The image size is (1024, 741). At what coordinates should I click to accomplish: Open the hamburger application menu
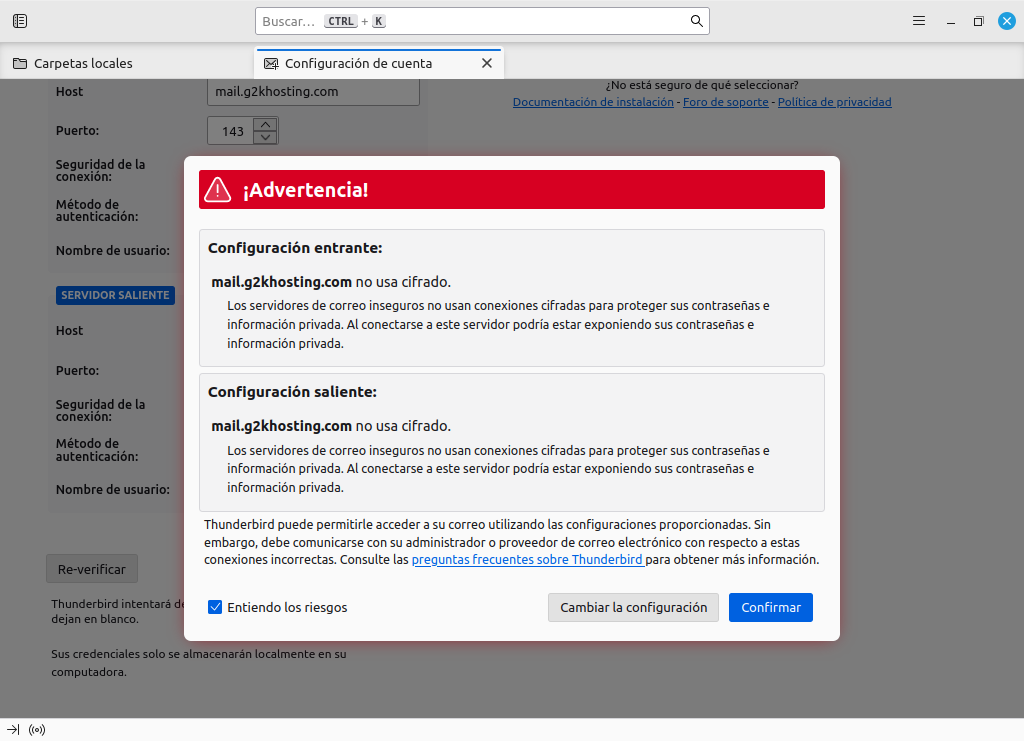[919, 21]
